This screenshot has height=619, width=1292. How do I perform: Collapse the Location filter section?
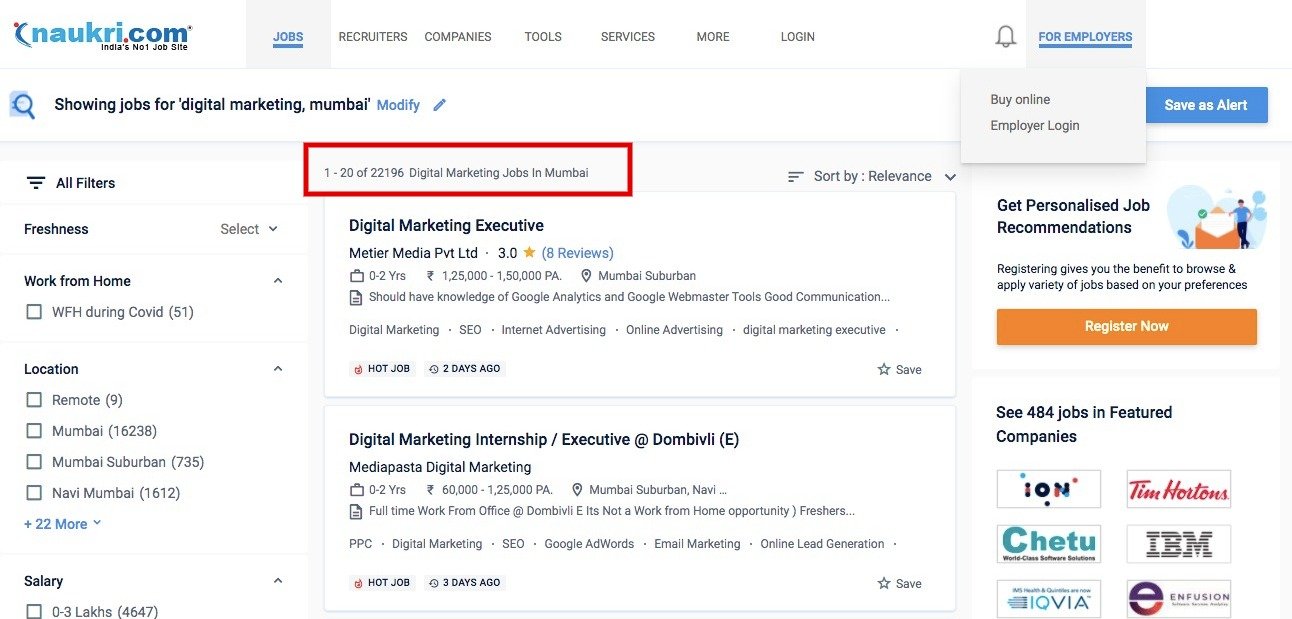tap(278, 369)
